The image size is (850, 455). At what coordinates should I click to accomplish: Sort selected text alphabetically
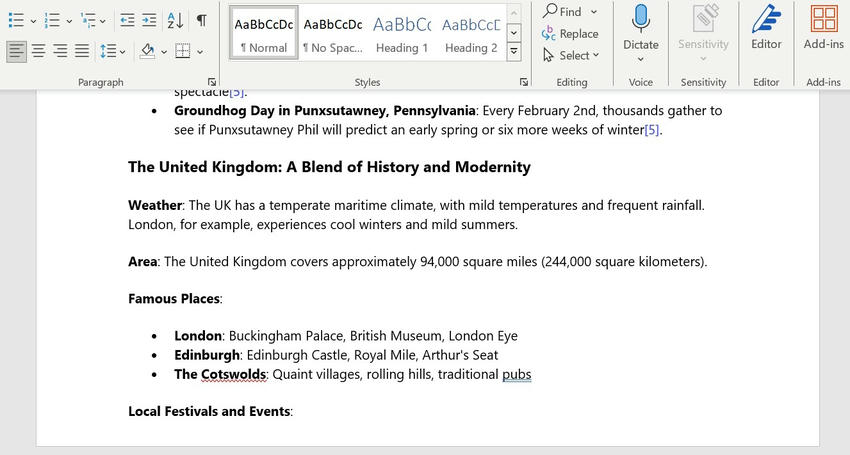175,21
